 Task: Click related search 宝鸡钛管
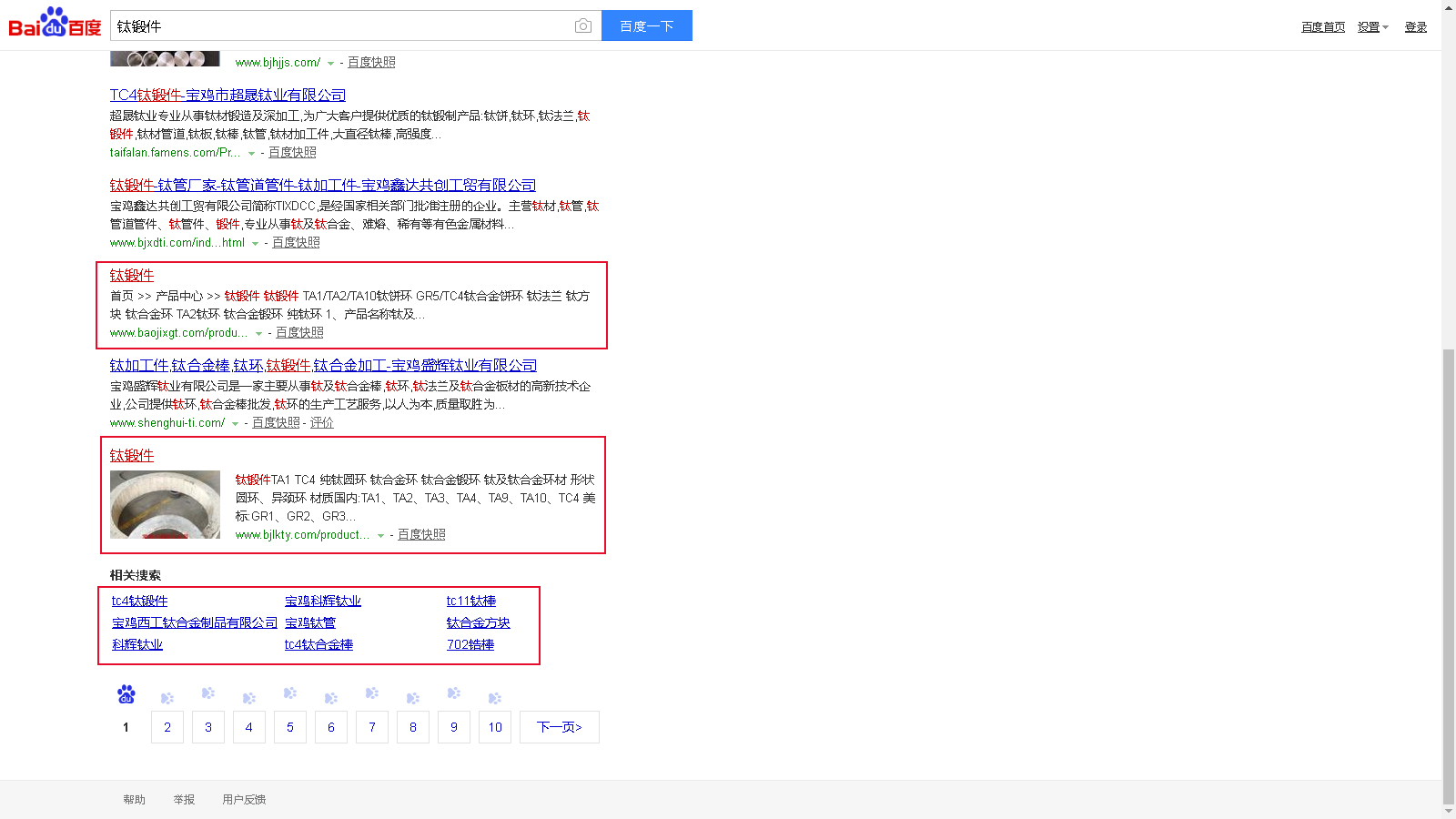310,622
